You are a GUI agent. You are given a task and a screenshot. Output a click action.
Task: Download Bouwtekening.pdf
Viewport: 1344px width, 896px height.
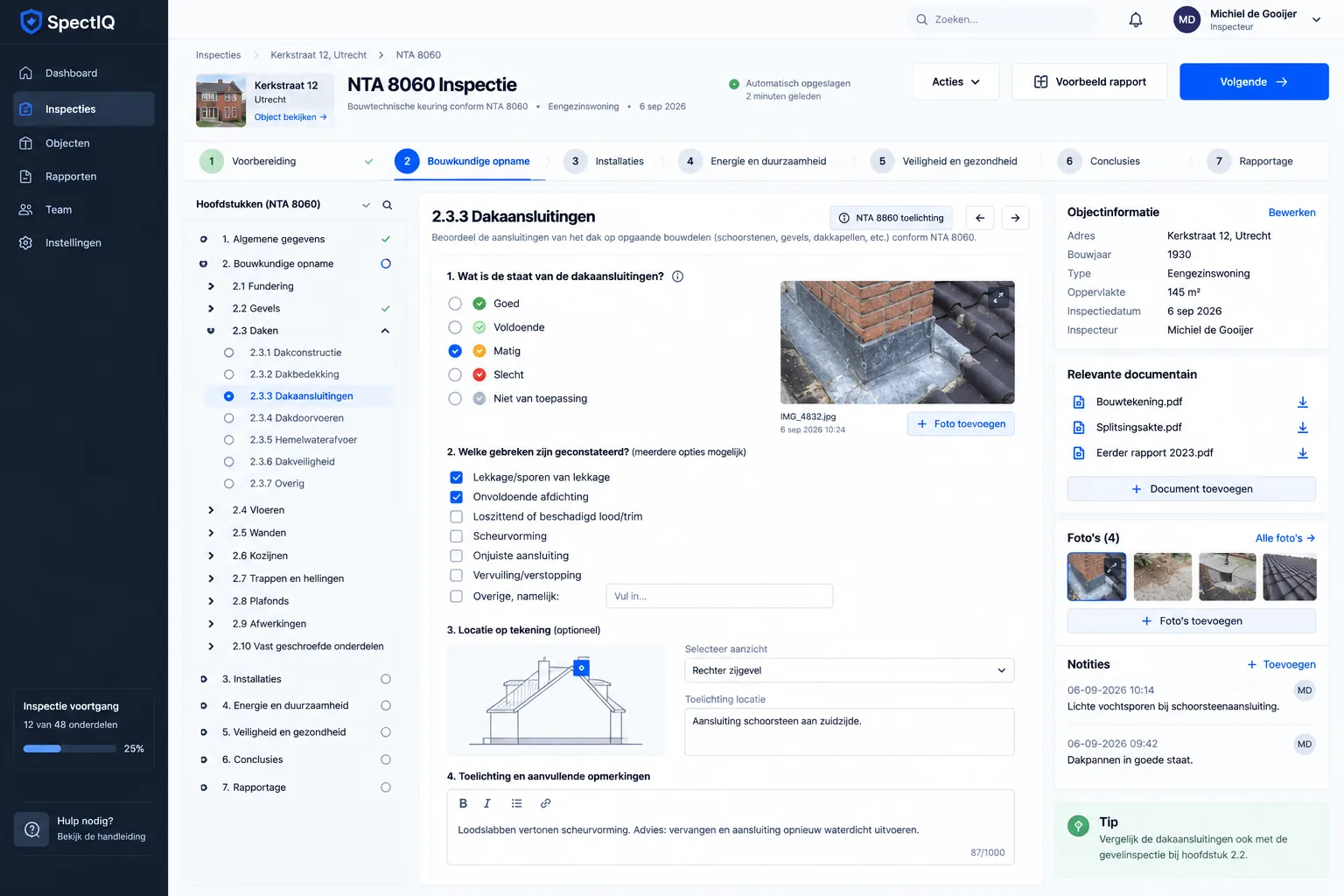(1302, 402)
